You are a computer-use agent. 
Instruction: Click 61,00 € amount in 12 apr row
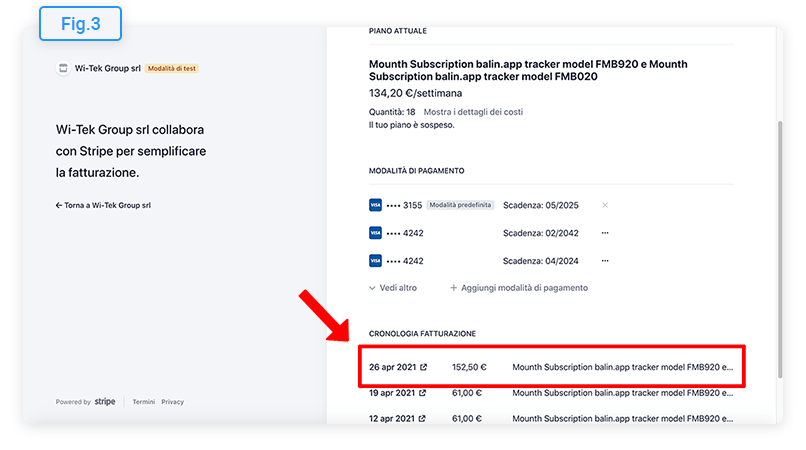click(x=467, y=419)
